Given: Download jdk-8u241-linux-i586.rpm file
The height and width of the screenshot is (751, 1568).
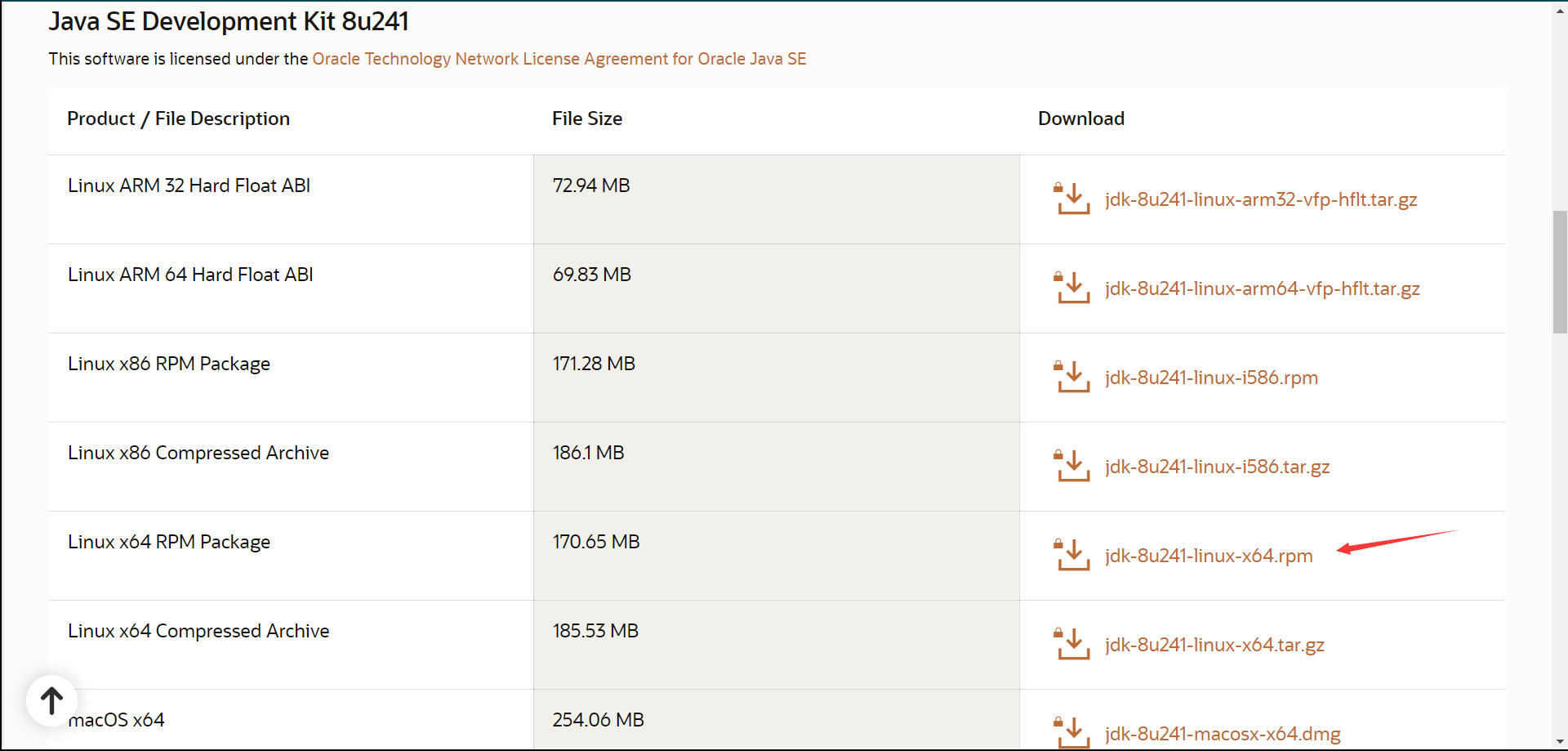Looking at the screenshot, I should tap(1211, 378).
